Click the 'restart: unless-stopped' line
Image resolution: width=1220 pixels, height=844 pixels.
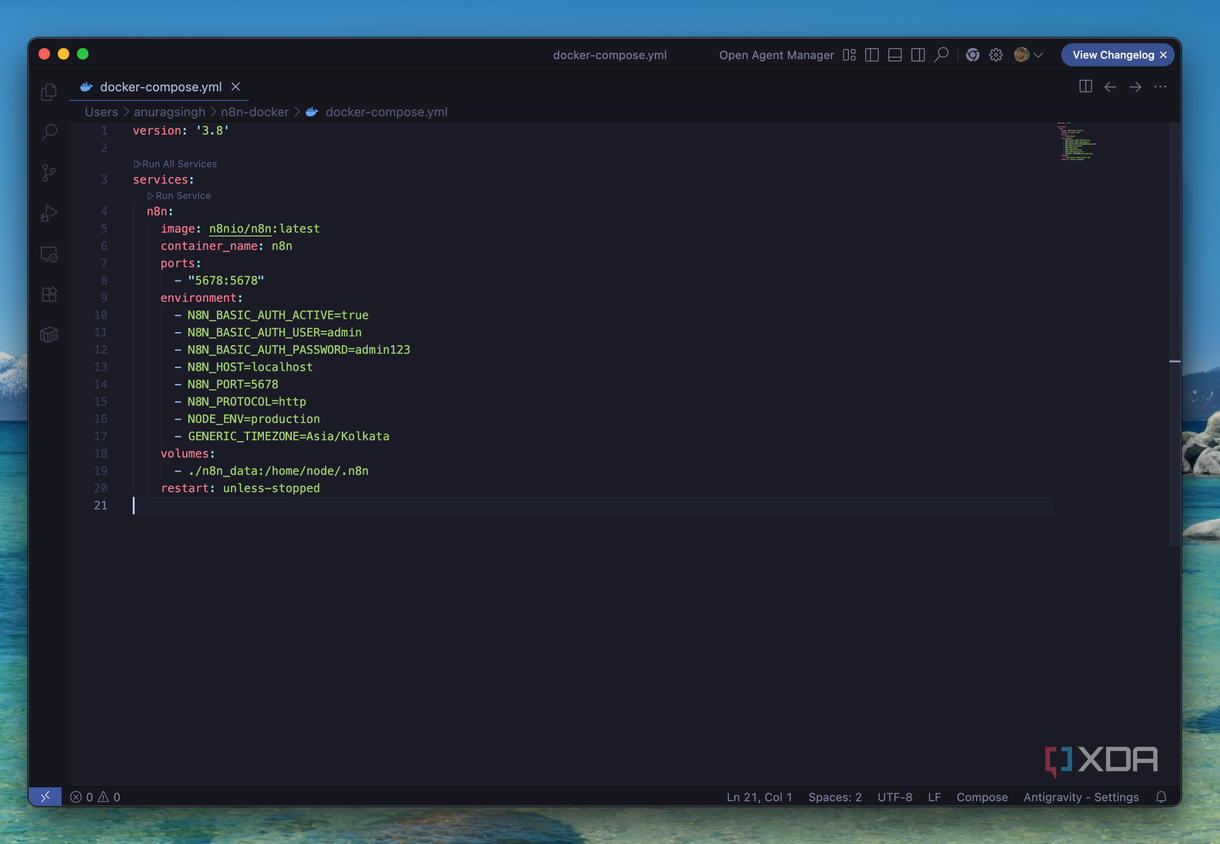[x=240, y=489]
